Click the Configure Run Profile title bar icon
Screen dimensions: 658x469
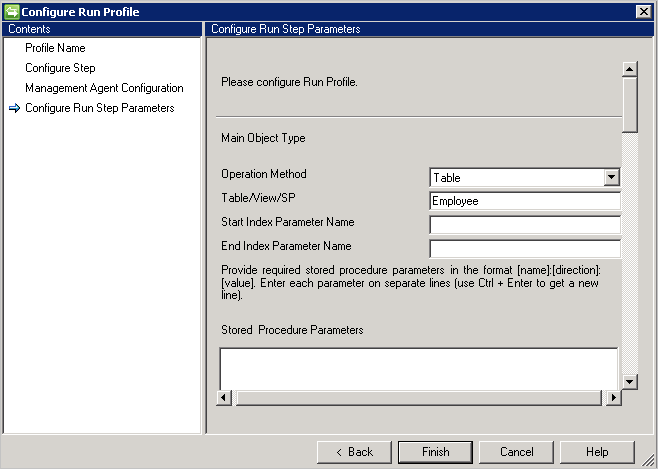11,11
